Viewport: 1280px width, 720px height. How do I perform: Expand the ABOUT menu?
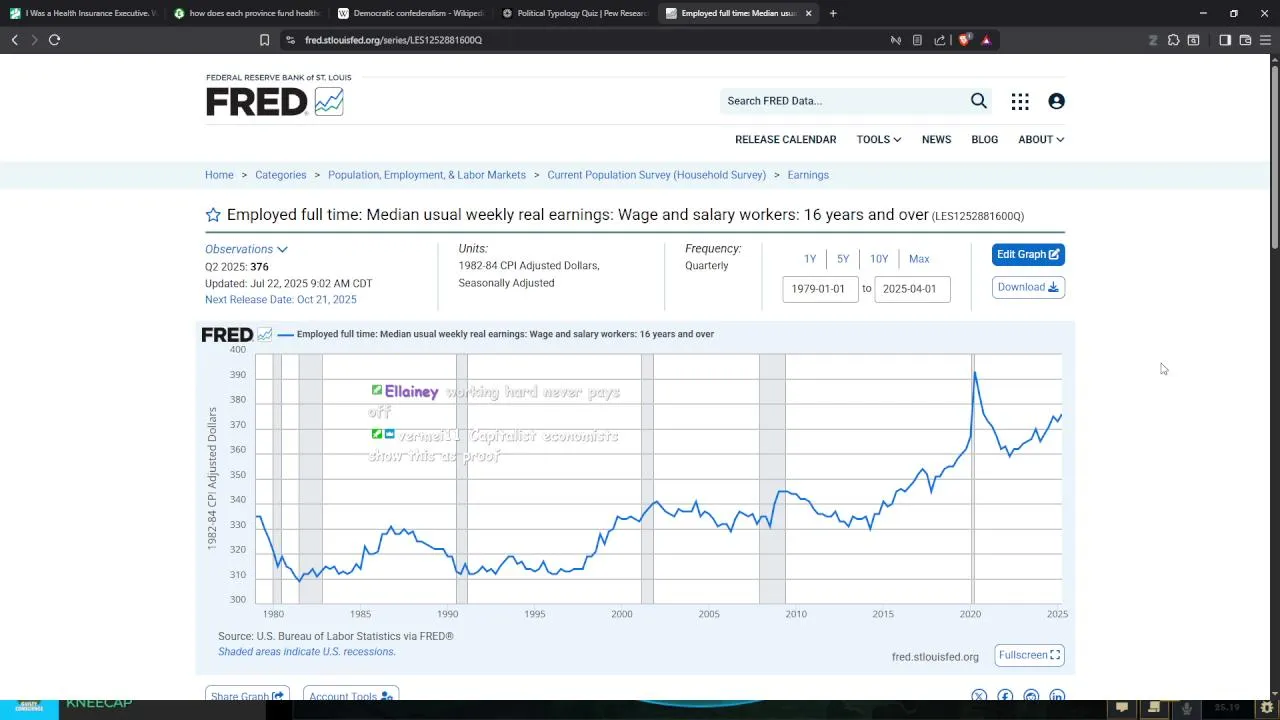point(1041,140)
